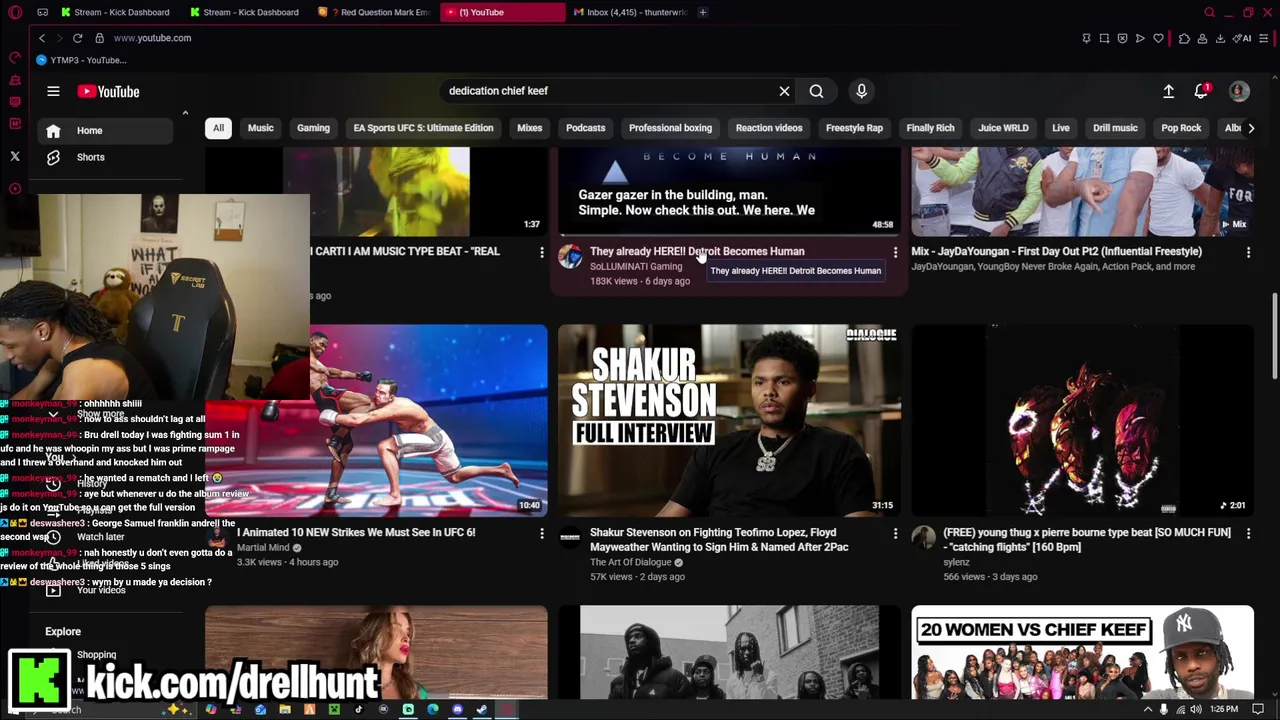The height and width of the screenshot is (720, 1280).
Task: Switch to Red Question Mark Emoji tab
Action: tap(373, 12)
